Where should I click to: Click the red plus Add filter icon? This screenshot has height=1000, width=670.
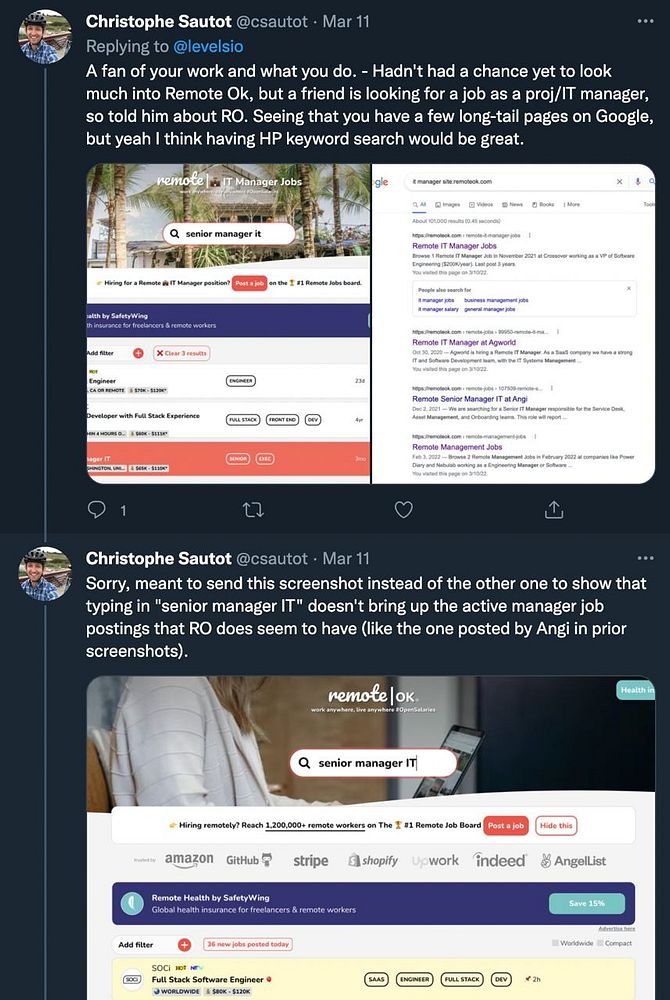point(184,945)
